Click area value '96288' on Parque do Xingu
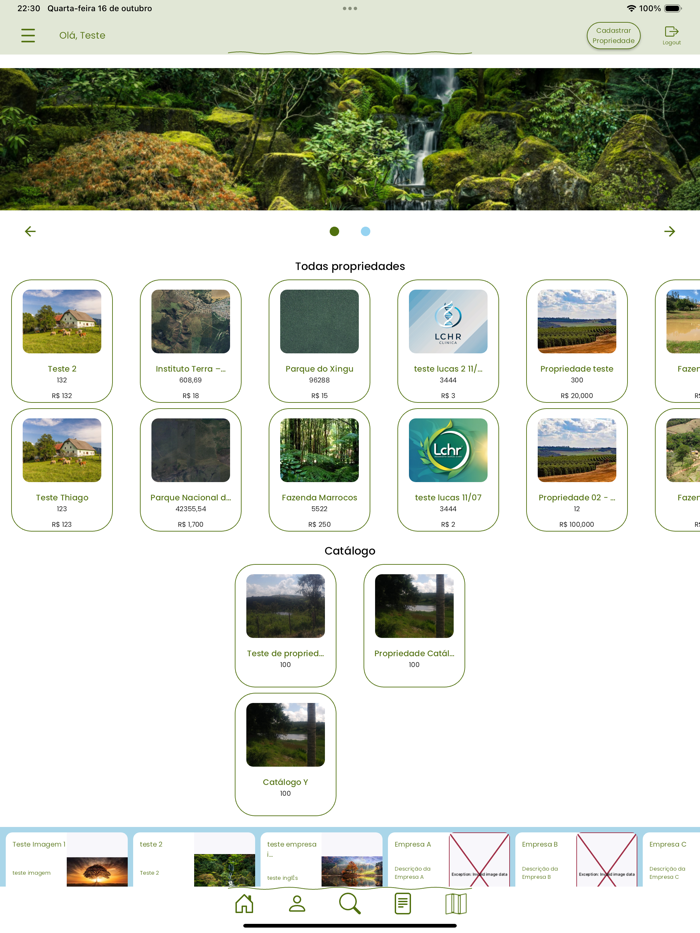Viewport: 700px width, 933px height. 320,380
